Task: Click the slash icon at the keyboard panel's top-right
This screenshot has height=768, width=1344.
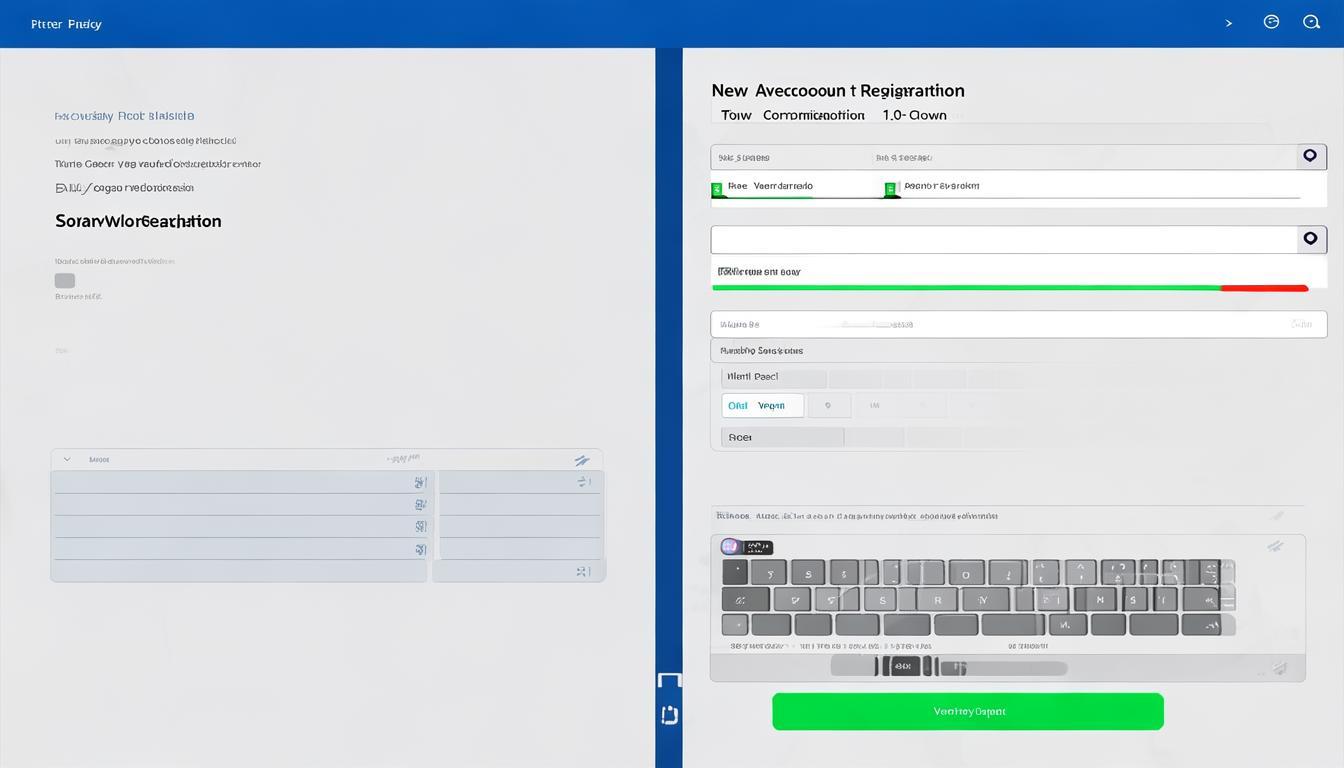Action: pos(1274,547)
